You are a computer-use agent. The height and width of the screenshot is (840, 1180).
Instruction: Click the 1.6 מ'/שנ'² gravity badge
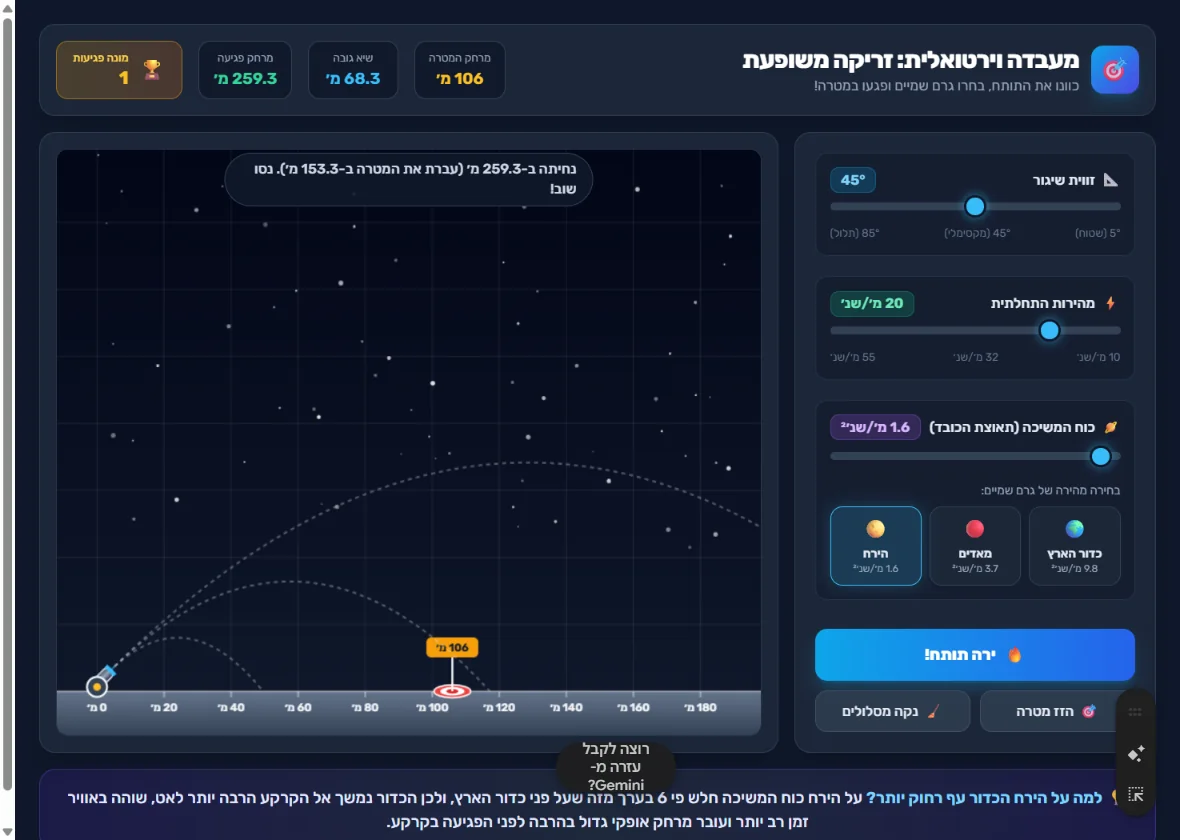875,428
